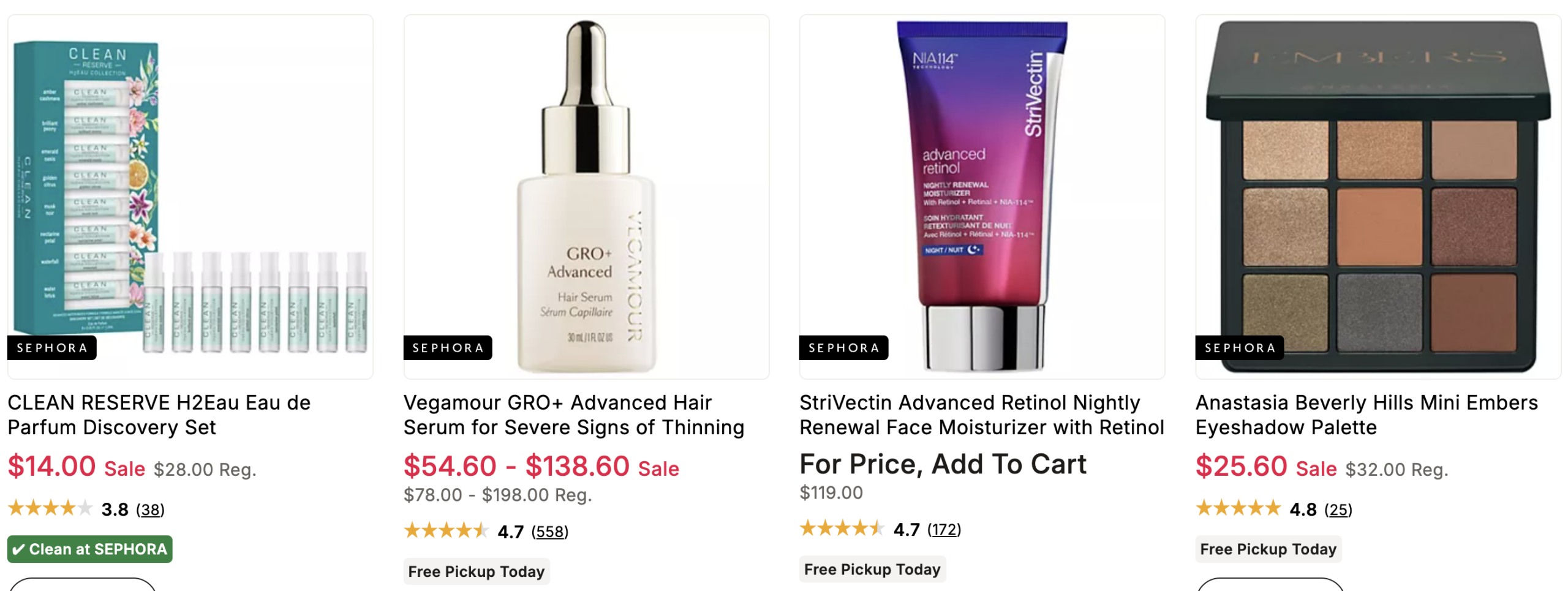This screenshot has width=1568, height=591.
Task: Open StriVectin Advanced Retinol moisturizer title link
Action: point(982,415)
